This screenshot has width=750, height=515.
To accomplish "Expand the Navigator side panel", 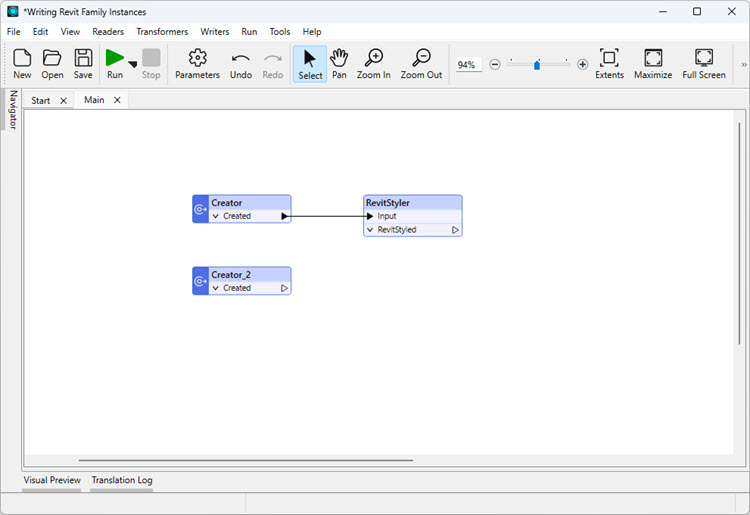I will 13,110.
